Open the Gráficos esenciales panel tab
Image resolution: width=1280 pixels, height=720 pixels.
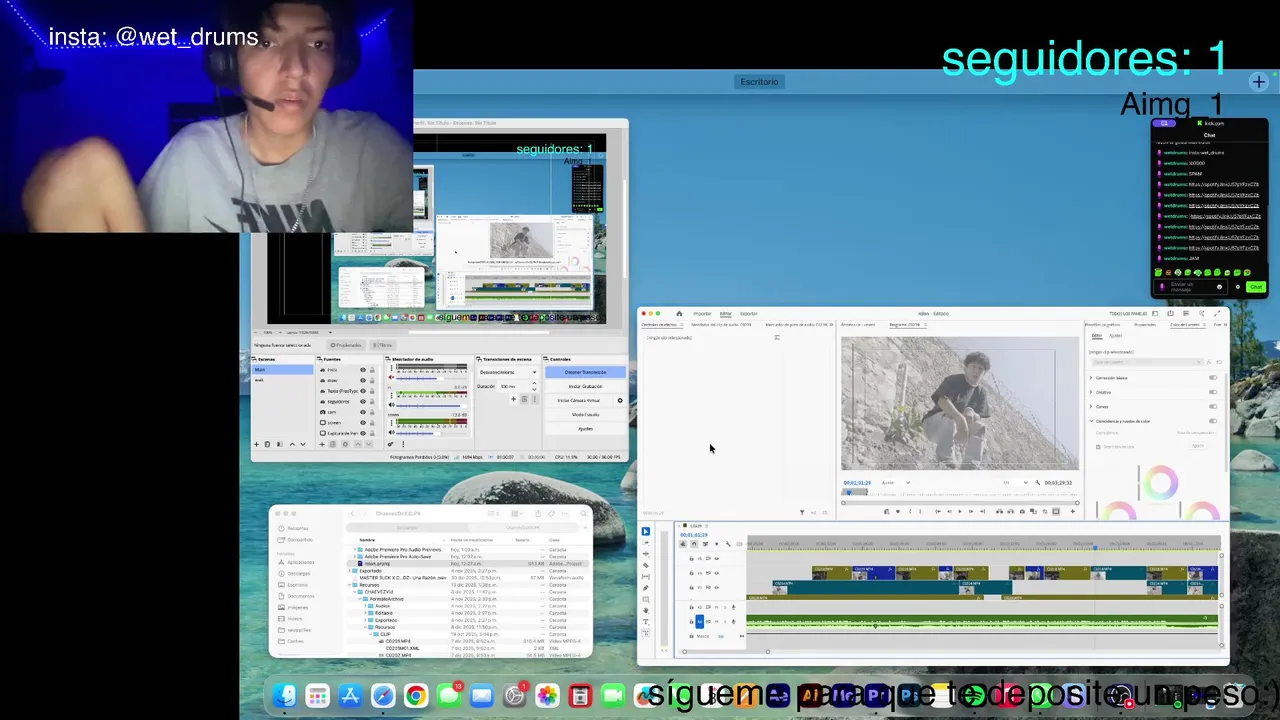(1103, 325)
